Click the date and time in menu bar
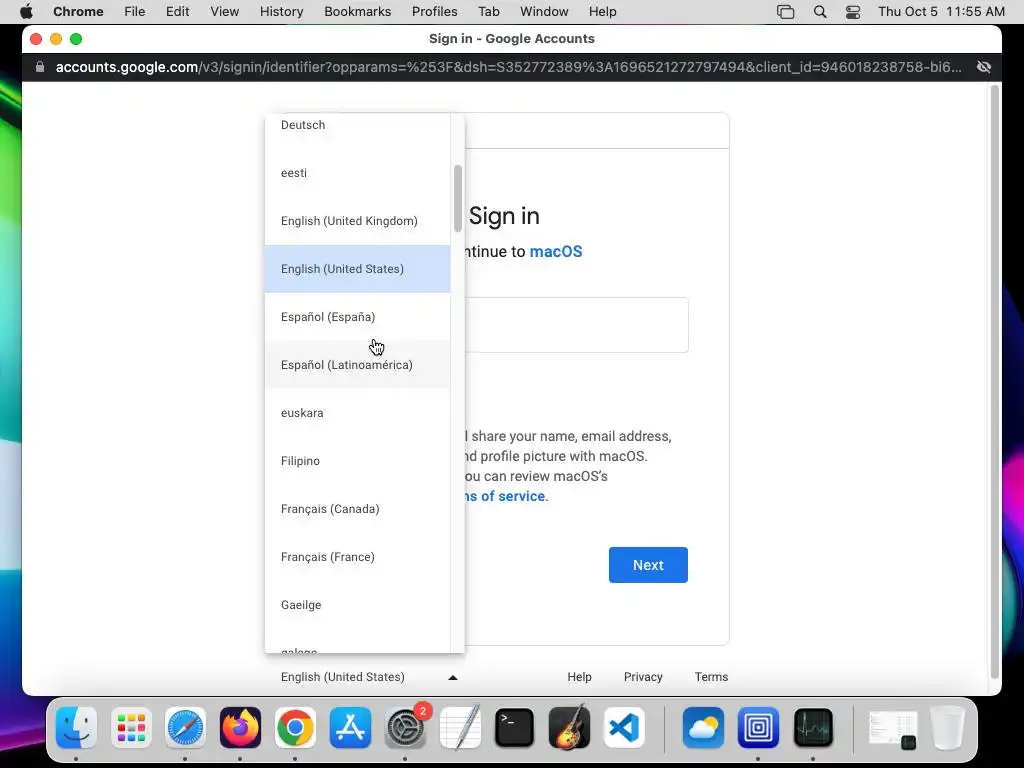This screenshot has width=1024, height=768. pos(941,12)
